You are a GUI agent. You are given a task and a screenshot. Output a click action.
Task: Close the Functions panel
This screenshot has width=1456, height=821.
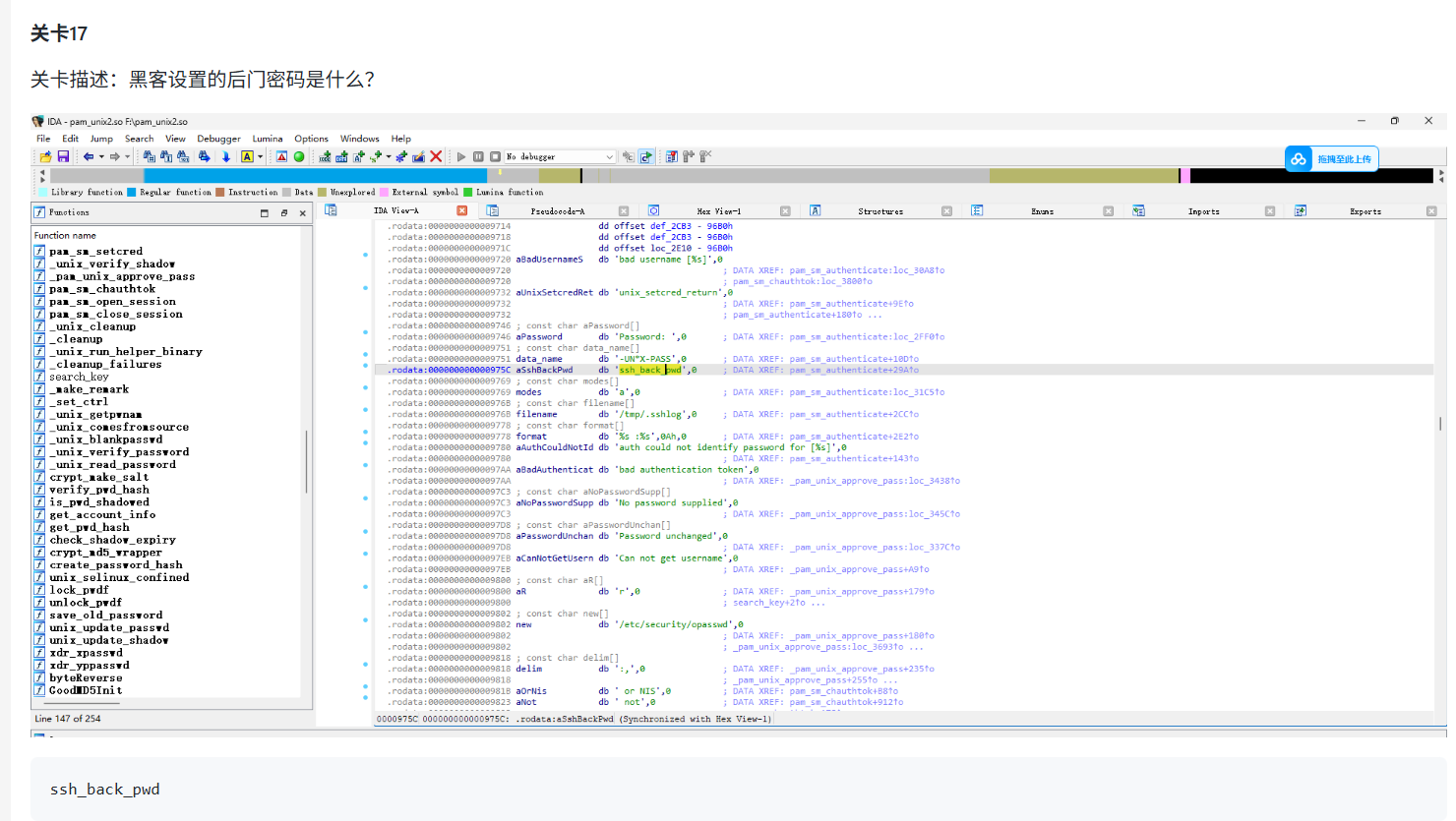(x=303, y=212)
